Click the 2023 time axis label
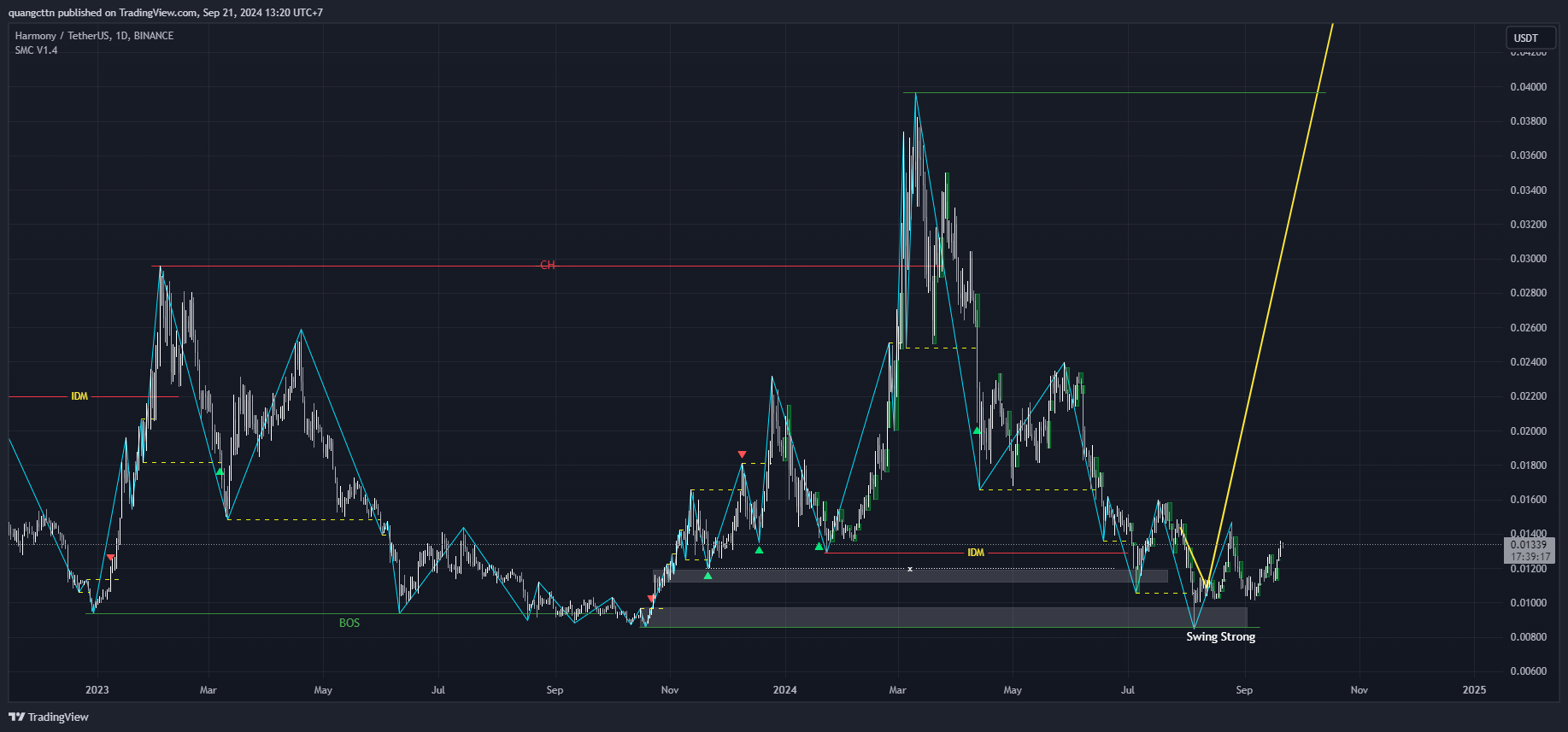Screen dimensions: 1568x732 97,690
